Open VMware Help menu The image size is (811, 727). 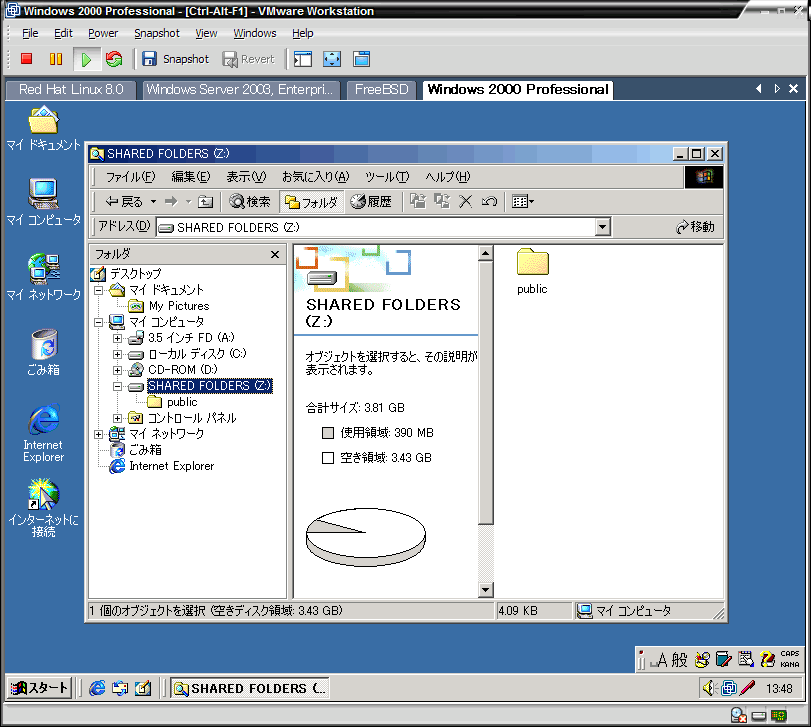[x=303, y=33]
